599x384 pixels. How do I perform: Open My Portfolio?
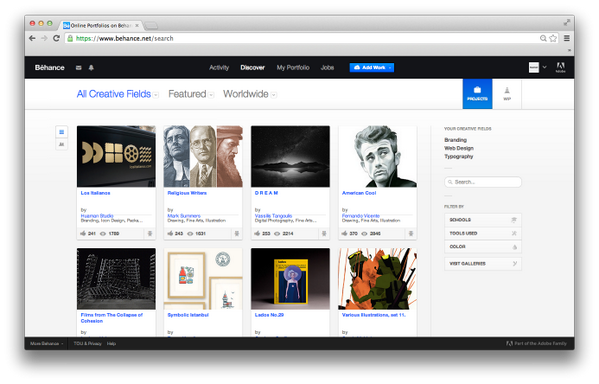tap(293, 68)
